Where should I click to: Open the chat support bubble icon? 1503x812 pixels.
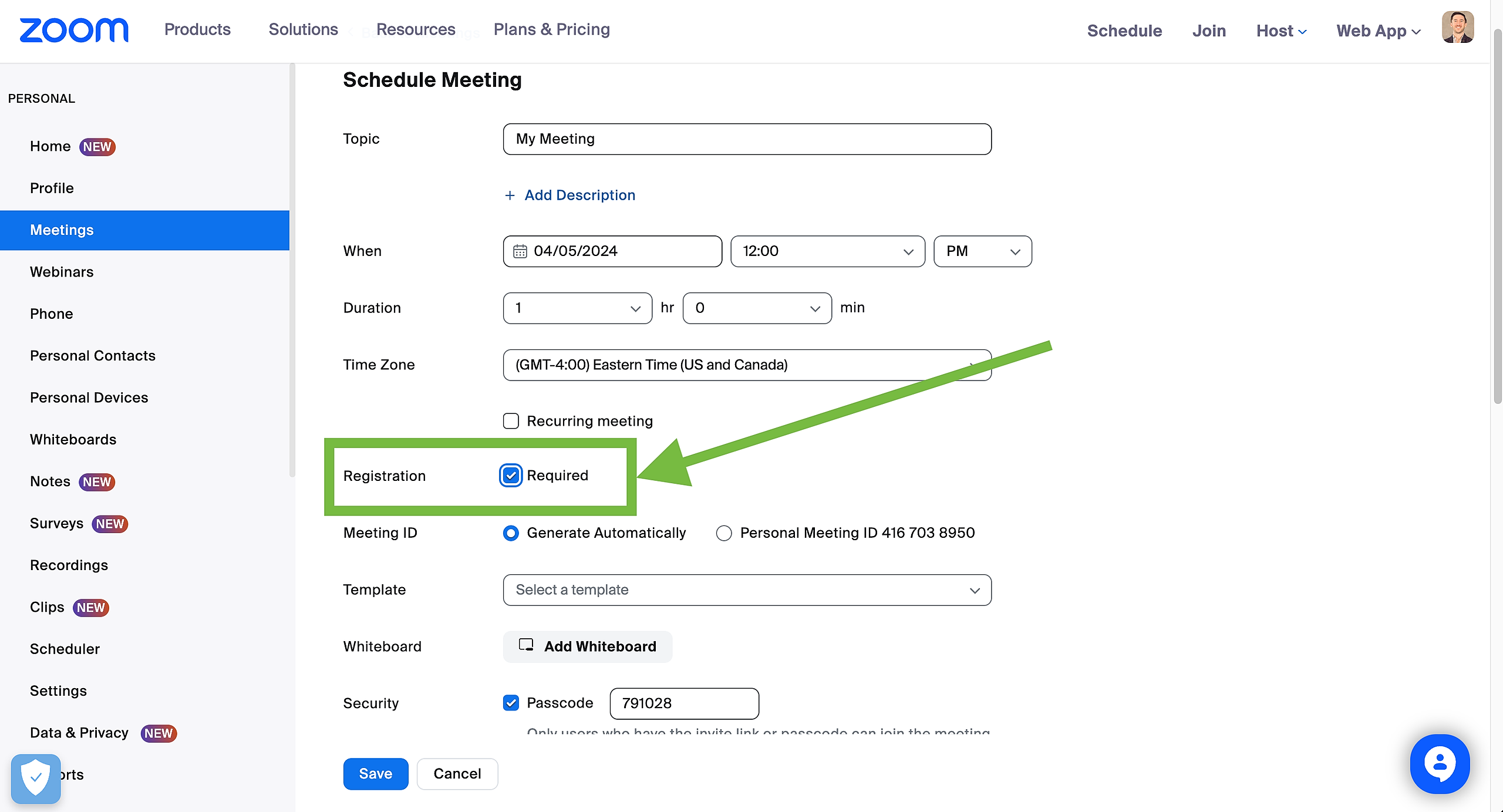[1440, 763]
